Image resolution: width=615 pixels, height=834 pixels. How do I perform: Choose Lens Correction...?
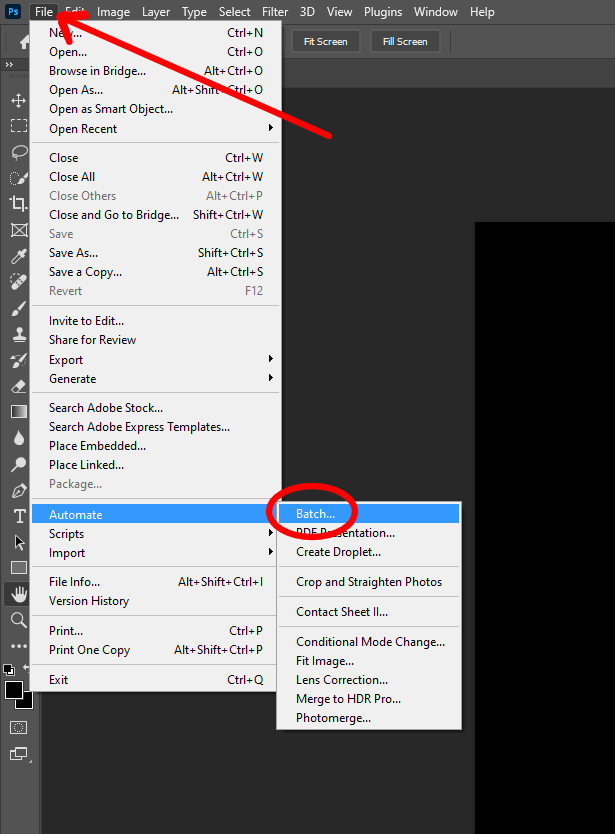[x=369, y=680]
